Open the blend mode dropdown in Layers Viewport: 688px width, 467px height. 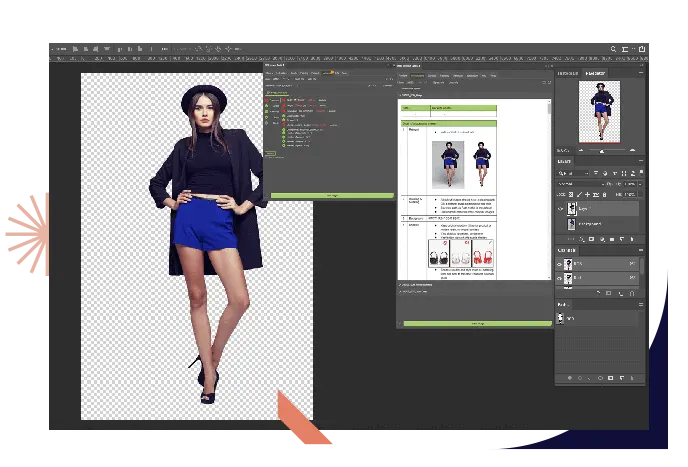point(580,184)
